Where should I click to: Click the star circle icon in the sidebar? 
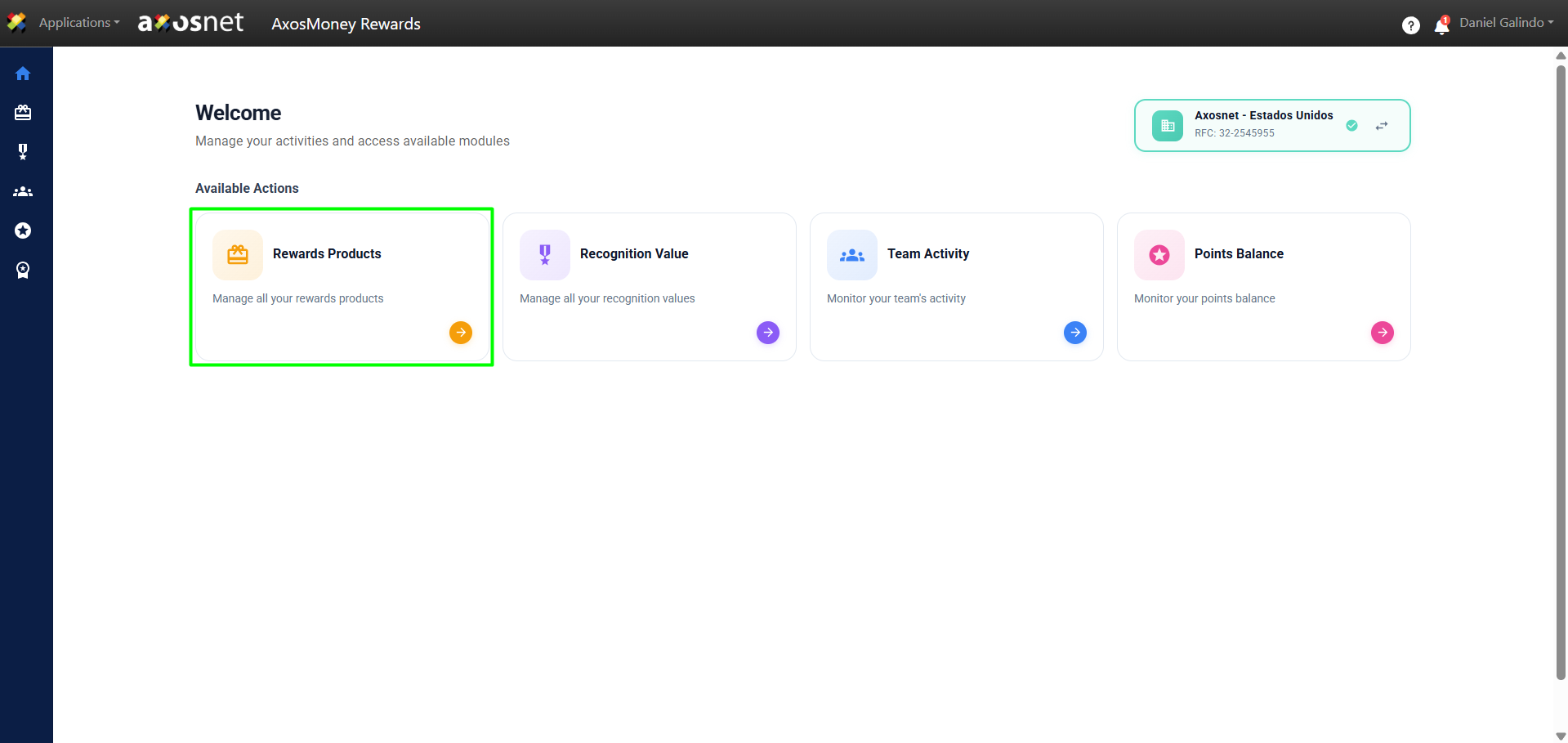(x=23, y=231)
